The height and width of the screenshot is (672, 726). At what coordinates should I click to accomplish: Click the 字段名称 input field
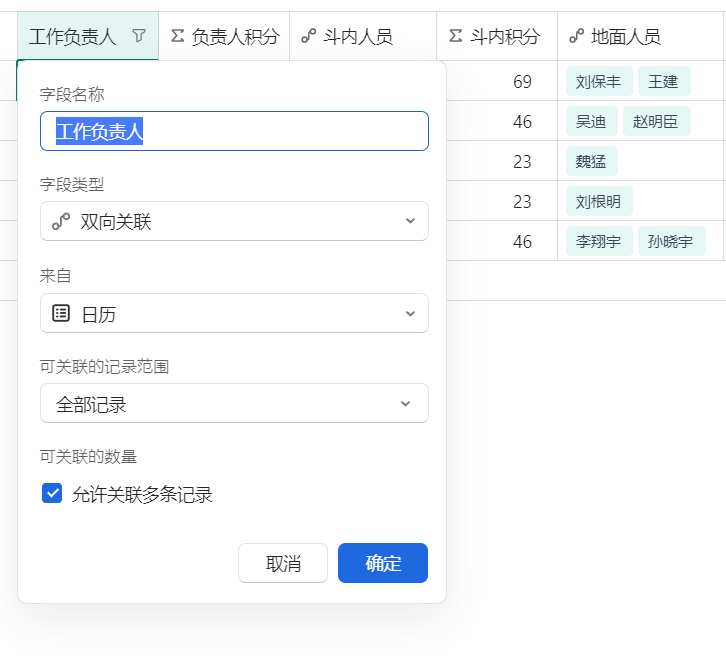click(x=234, y=131)
